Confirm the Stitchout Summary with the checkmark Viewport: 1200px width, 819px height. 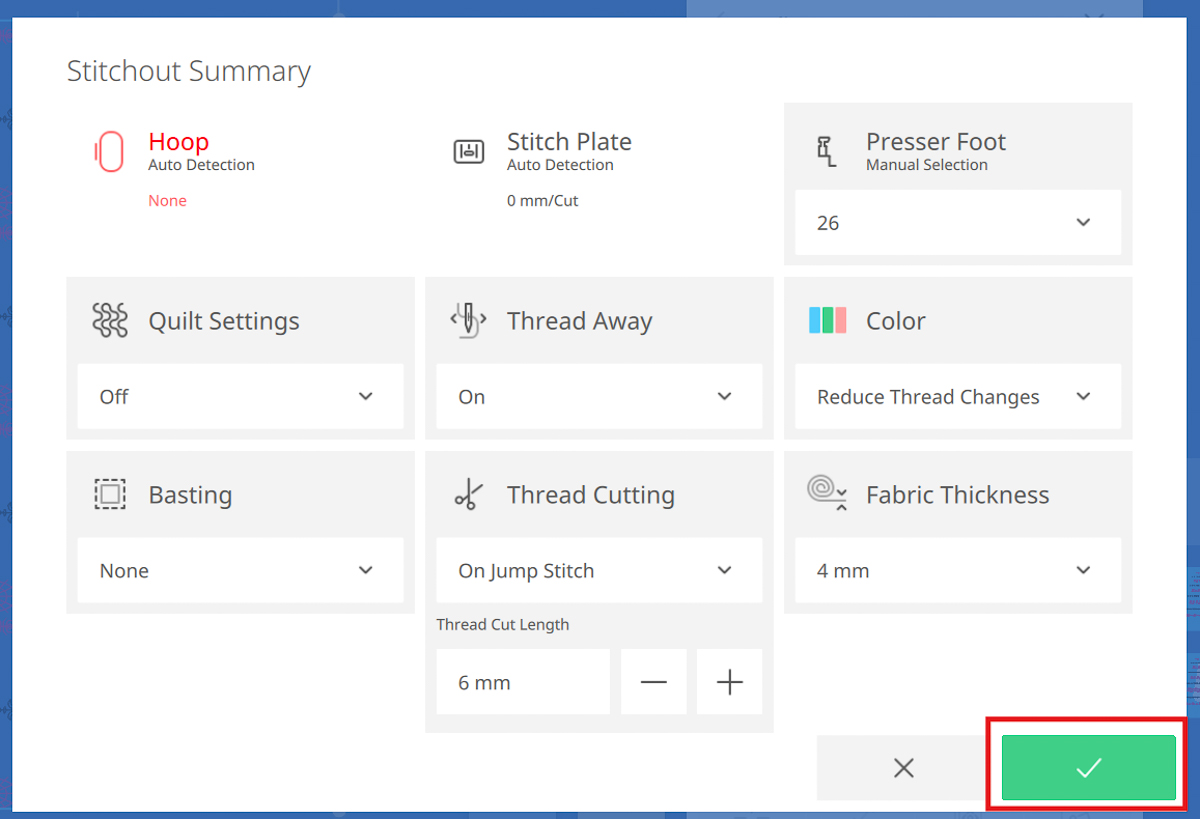click(x=1087, y=767)
